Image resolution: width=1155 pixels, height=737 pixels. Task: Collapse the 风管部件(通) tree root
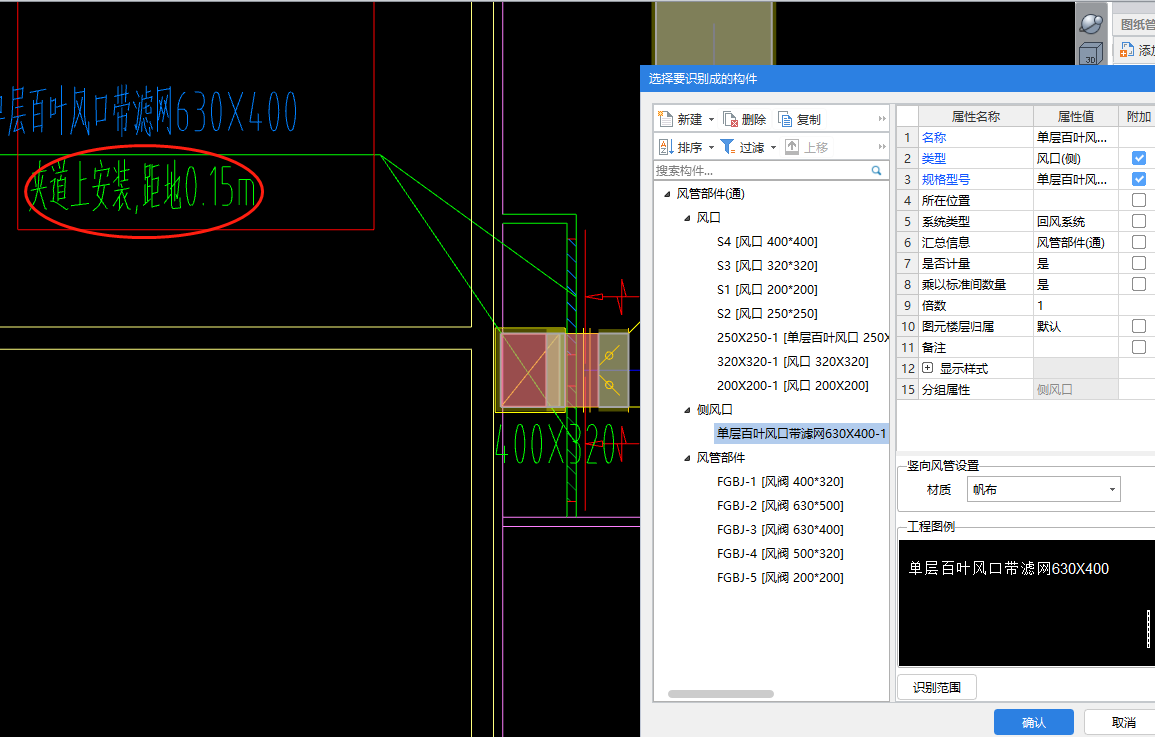667,194
